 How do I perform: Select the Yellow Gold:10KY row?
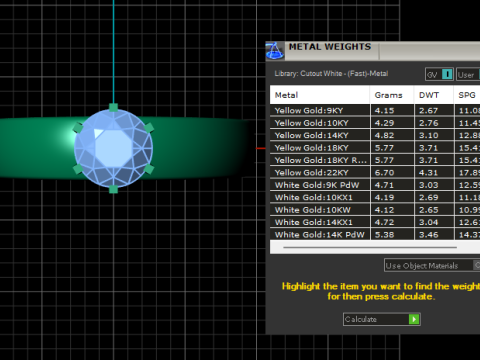point(375,123)
